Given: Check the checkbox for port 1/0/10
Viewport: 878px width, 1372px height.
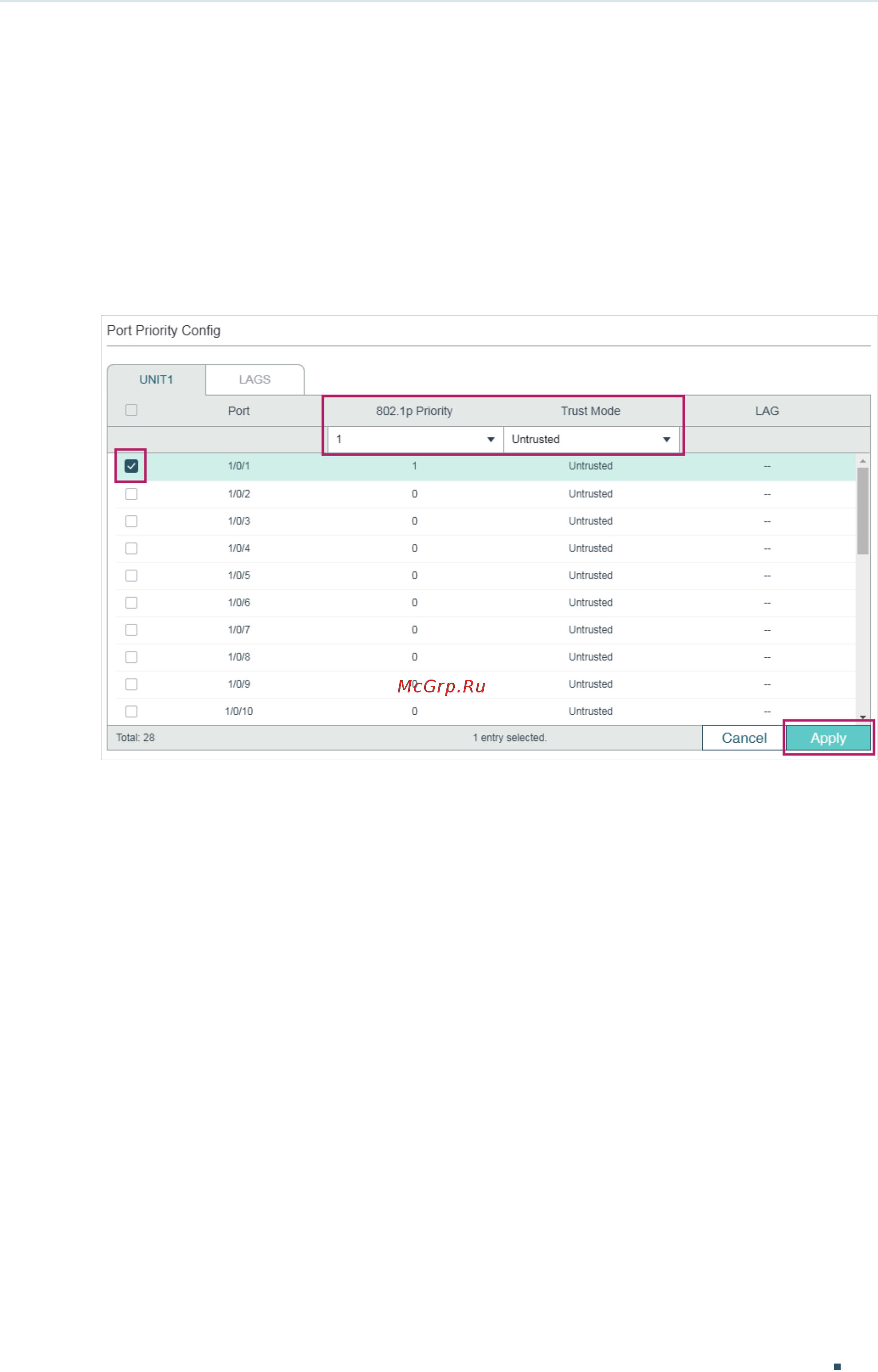Looking at the screenshot, I should coord(131,711).
